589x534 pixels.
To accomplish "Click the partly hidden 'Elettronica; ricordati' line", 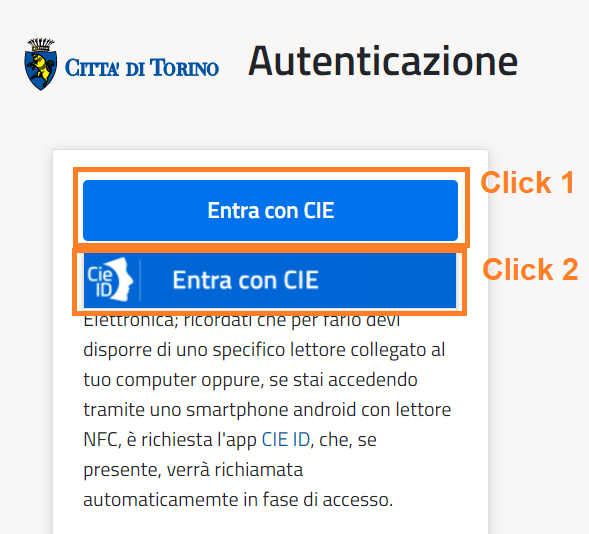I will coord(242,322).
